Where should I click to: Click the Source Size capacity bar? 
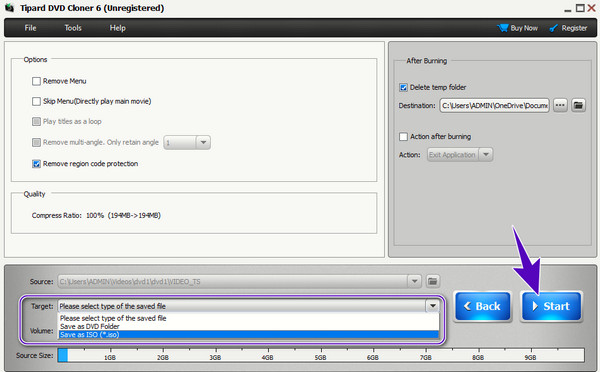321,355
